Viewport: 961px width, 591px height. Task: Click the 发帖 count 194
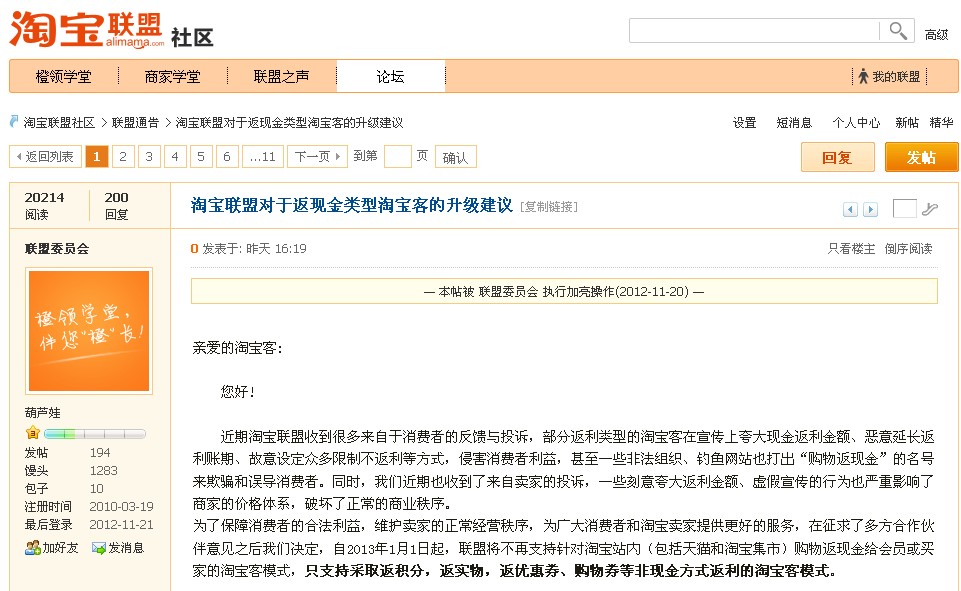coord(100,452)
